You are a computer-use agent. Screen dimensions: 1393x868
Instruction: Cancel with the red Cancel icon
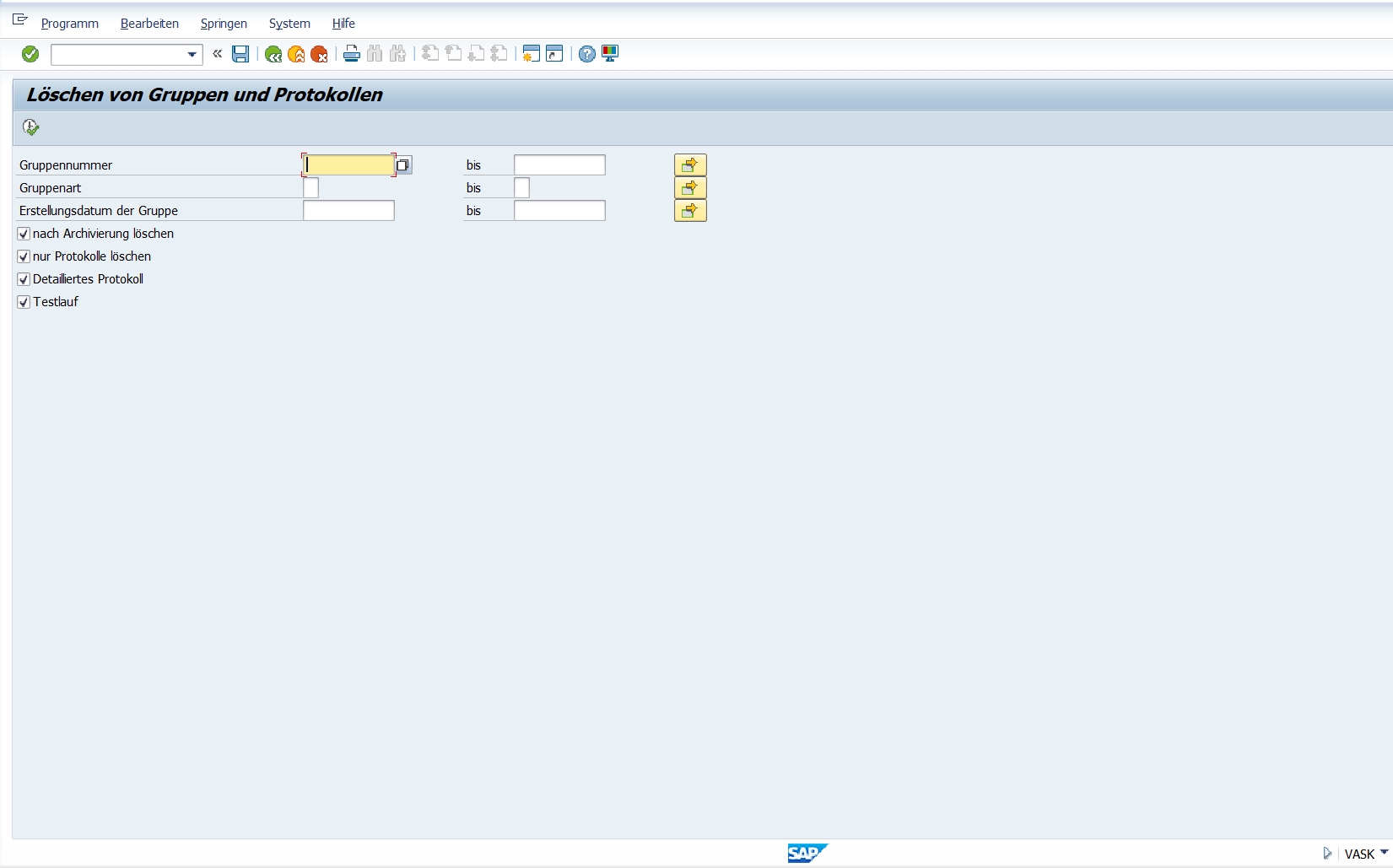(319, 54)
